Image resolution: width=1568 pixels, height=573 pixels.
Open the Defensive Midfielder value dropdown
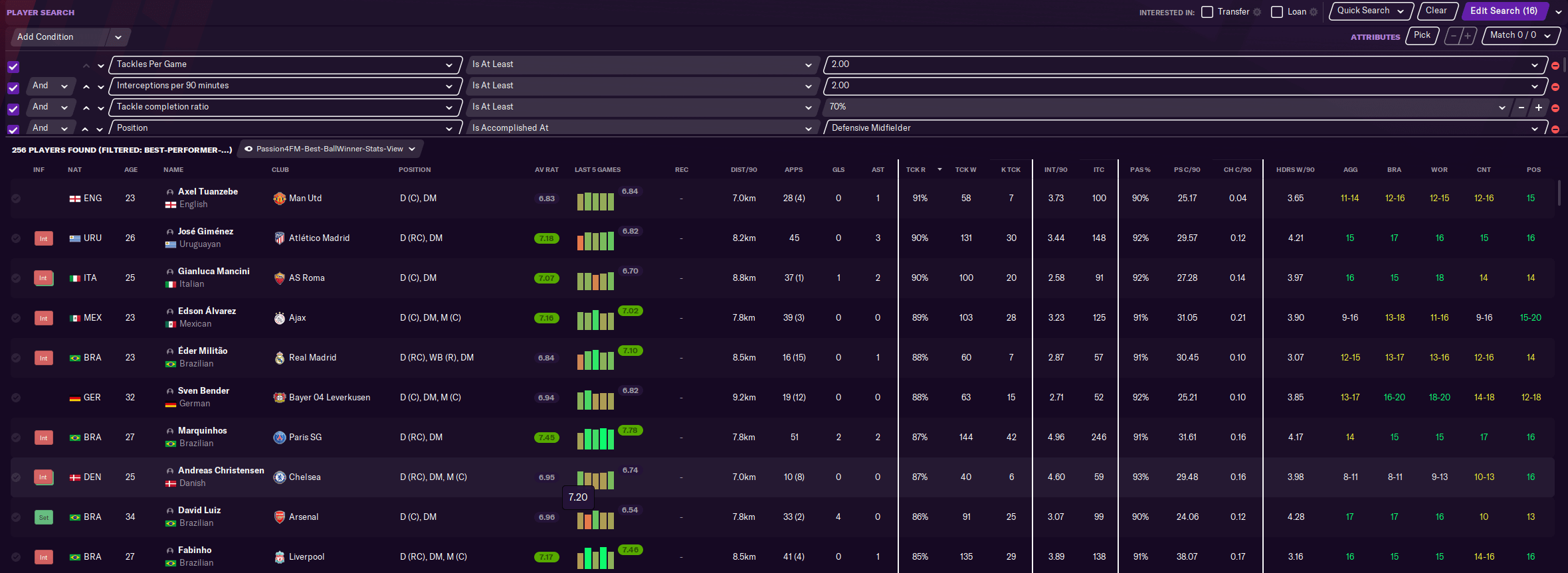[x=1185, y=128]
